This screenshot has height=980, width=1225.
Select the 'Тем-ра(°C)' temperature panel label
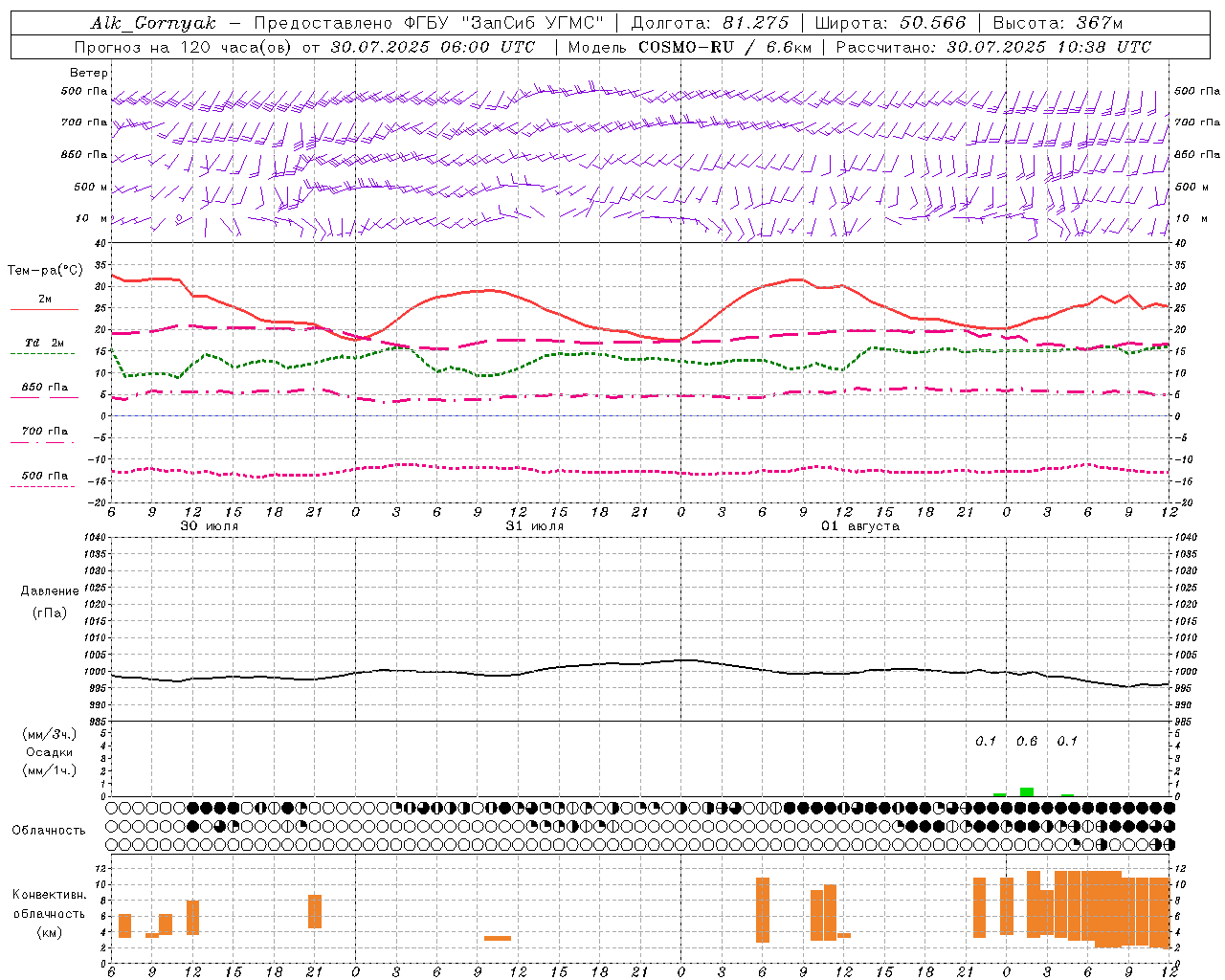(x=46, y=271)
